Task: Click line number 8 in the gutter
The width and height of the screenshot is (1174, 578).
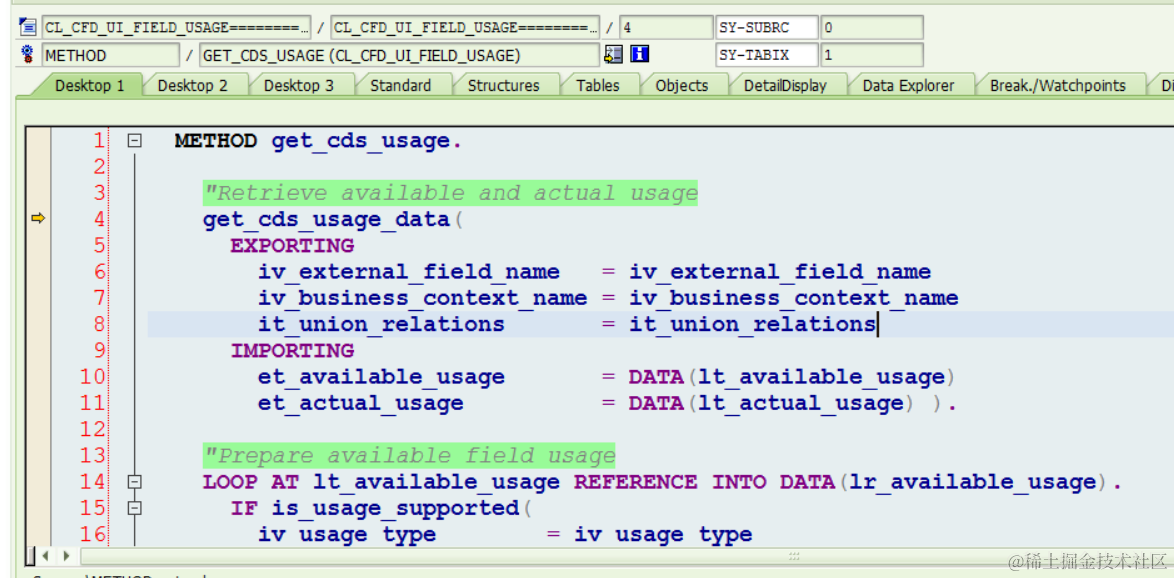Action: pyautogui.click(x=98, y=324)
